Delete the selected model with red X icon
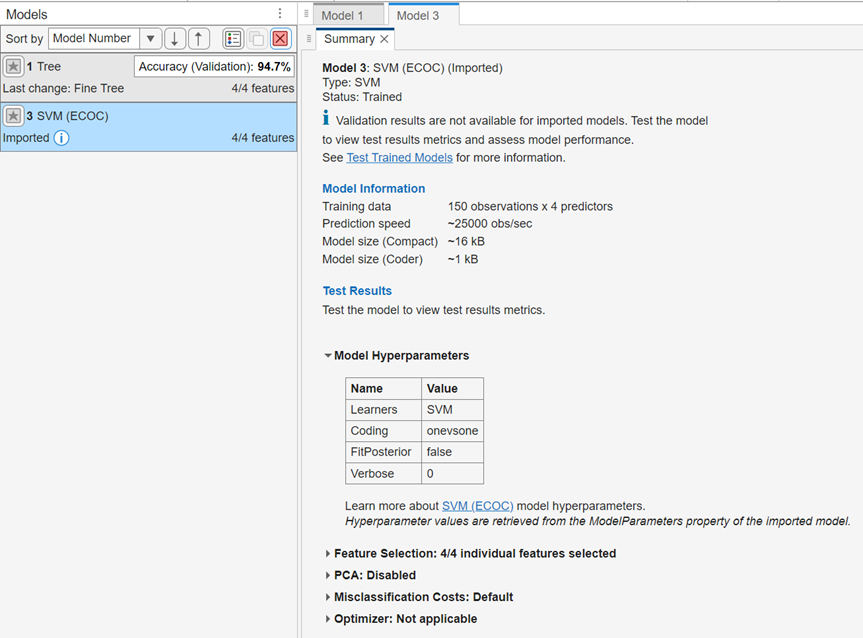This screenshot has height=638, width=863. click(x=278, y=38)
